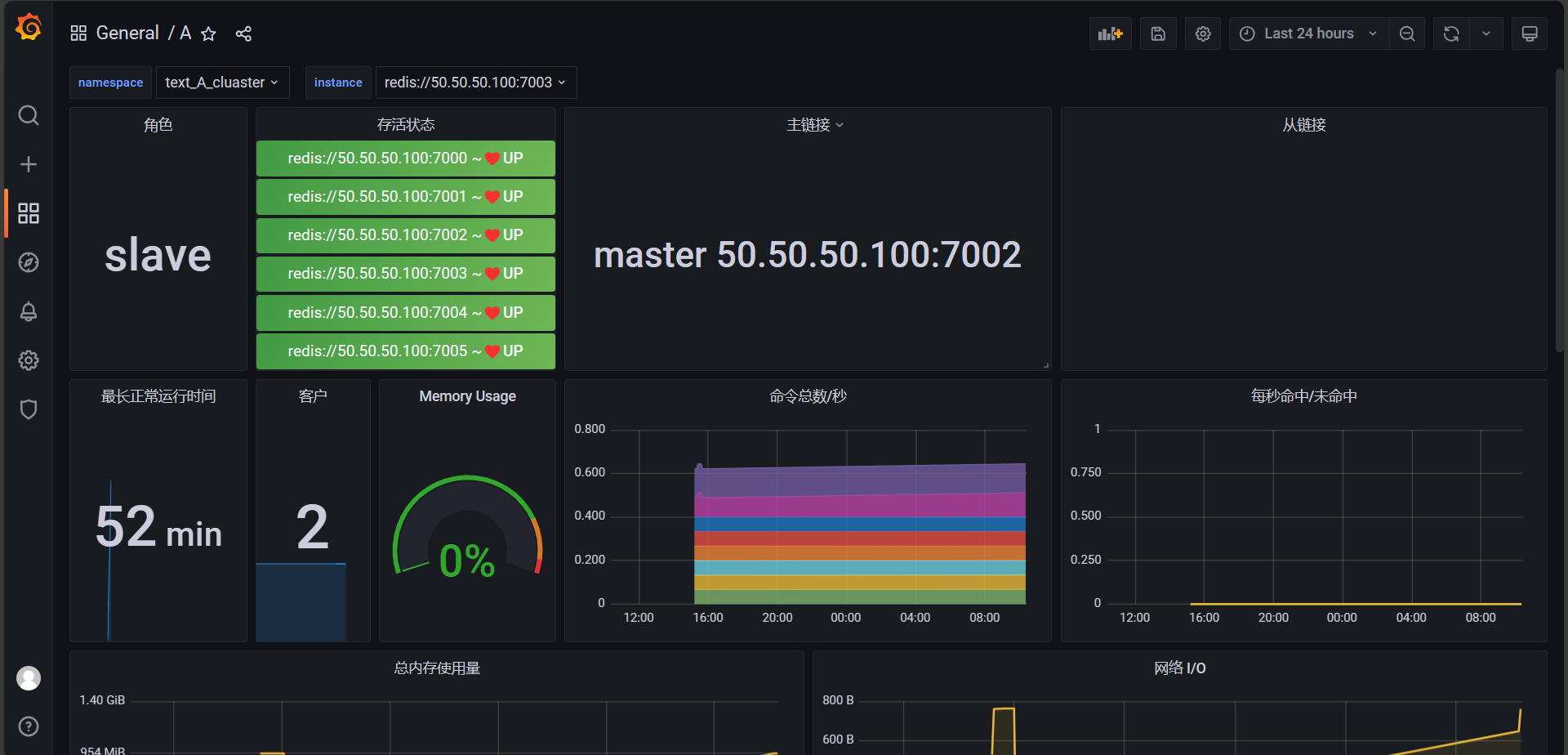Click the instance variable label
The image size is (1568, 755).
[338, 83]
